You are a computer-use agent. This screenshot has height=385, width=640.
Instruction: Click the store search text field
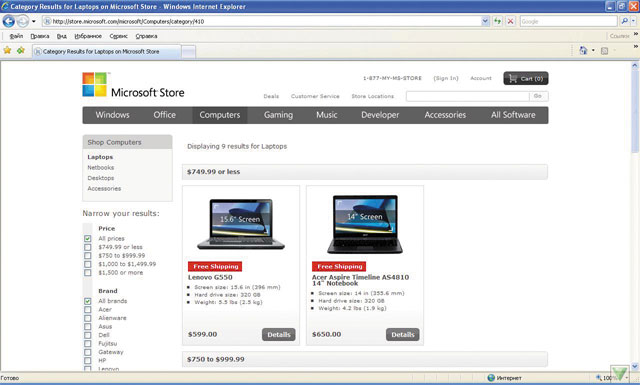[467, 96]
